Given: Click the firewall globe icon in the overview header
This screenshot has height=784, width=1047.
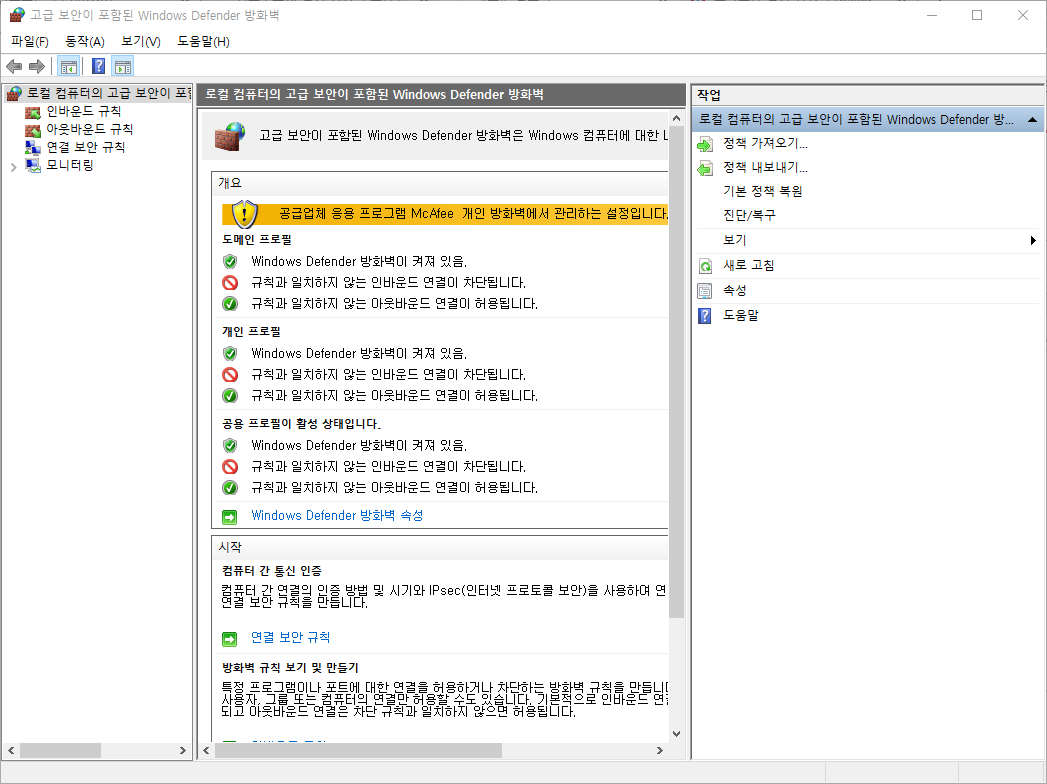Looking at the screenshot, I should pyautogui.click(x=230, y=136).
